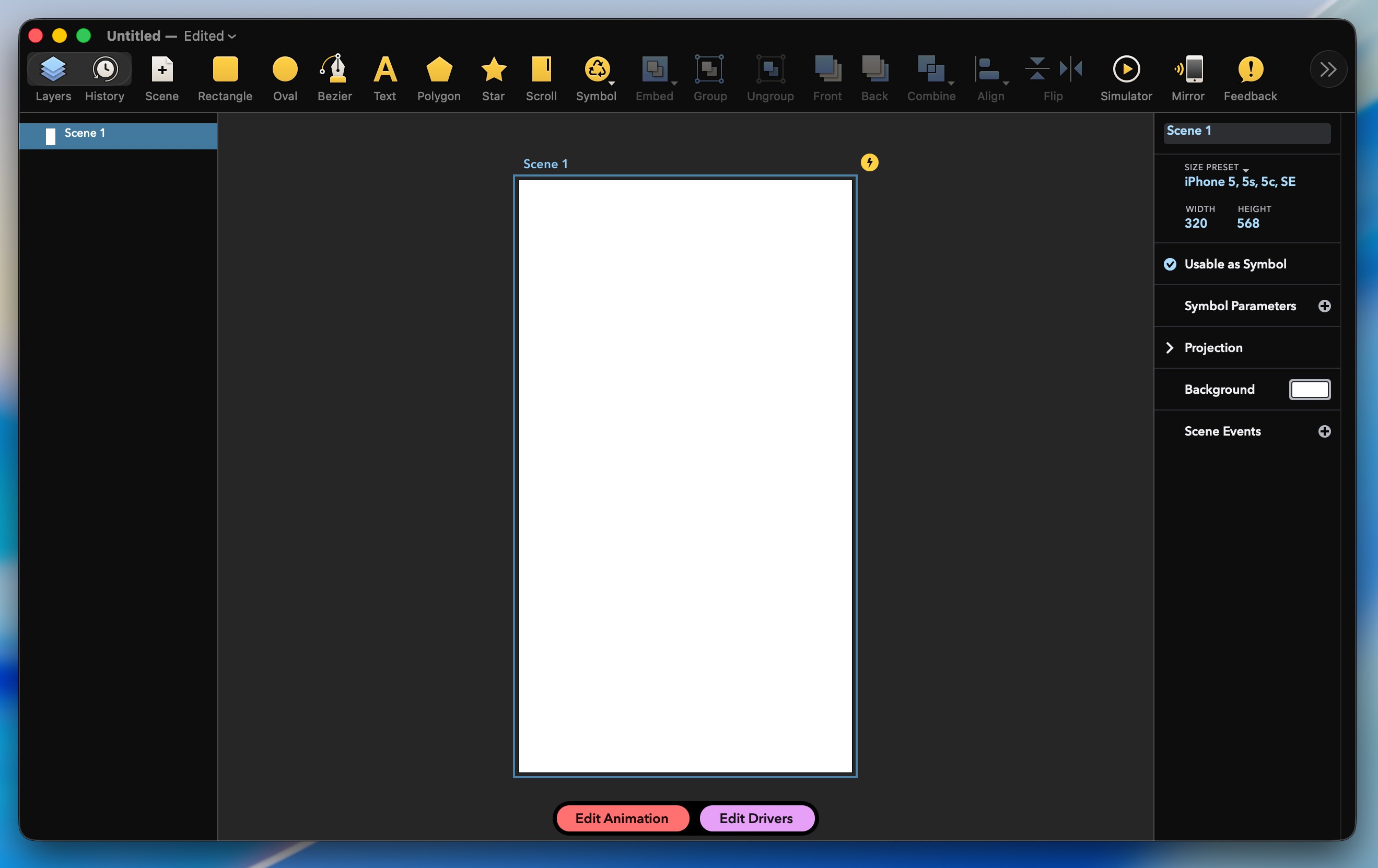Toggle the Layers panel
The image size is (1378, 868).
53,70
